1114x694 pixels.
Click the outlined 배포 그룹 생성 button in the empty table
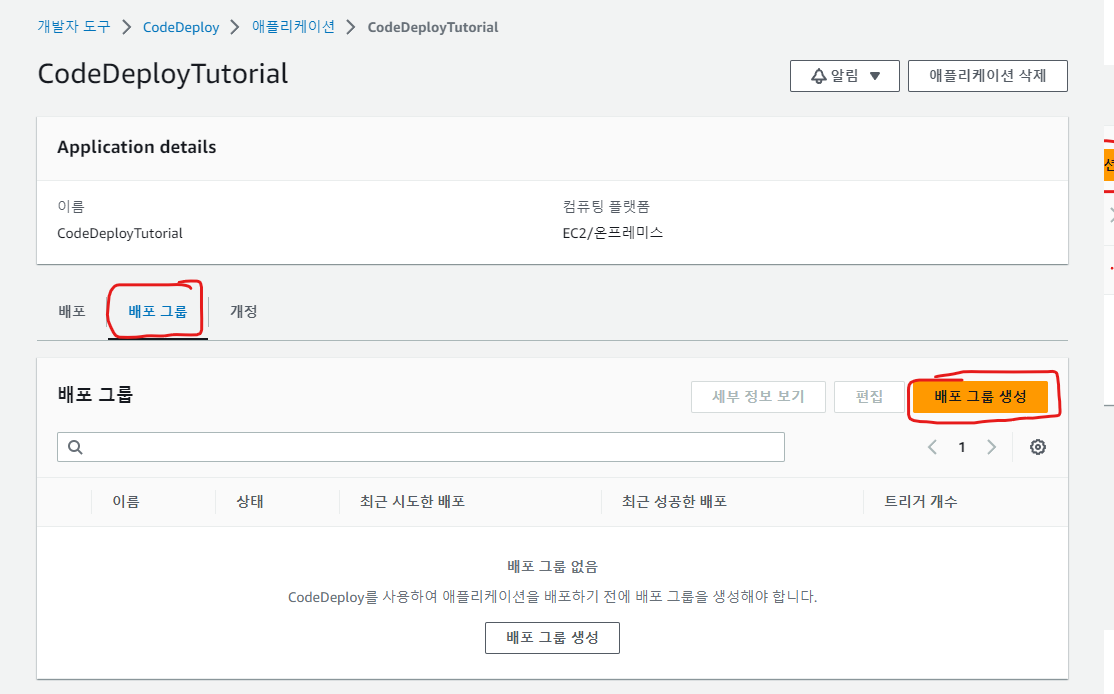[552, 638]
